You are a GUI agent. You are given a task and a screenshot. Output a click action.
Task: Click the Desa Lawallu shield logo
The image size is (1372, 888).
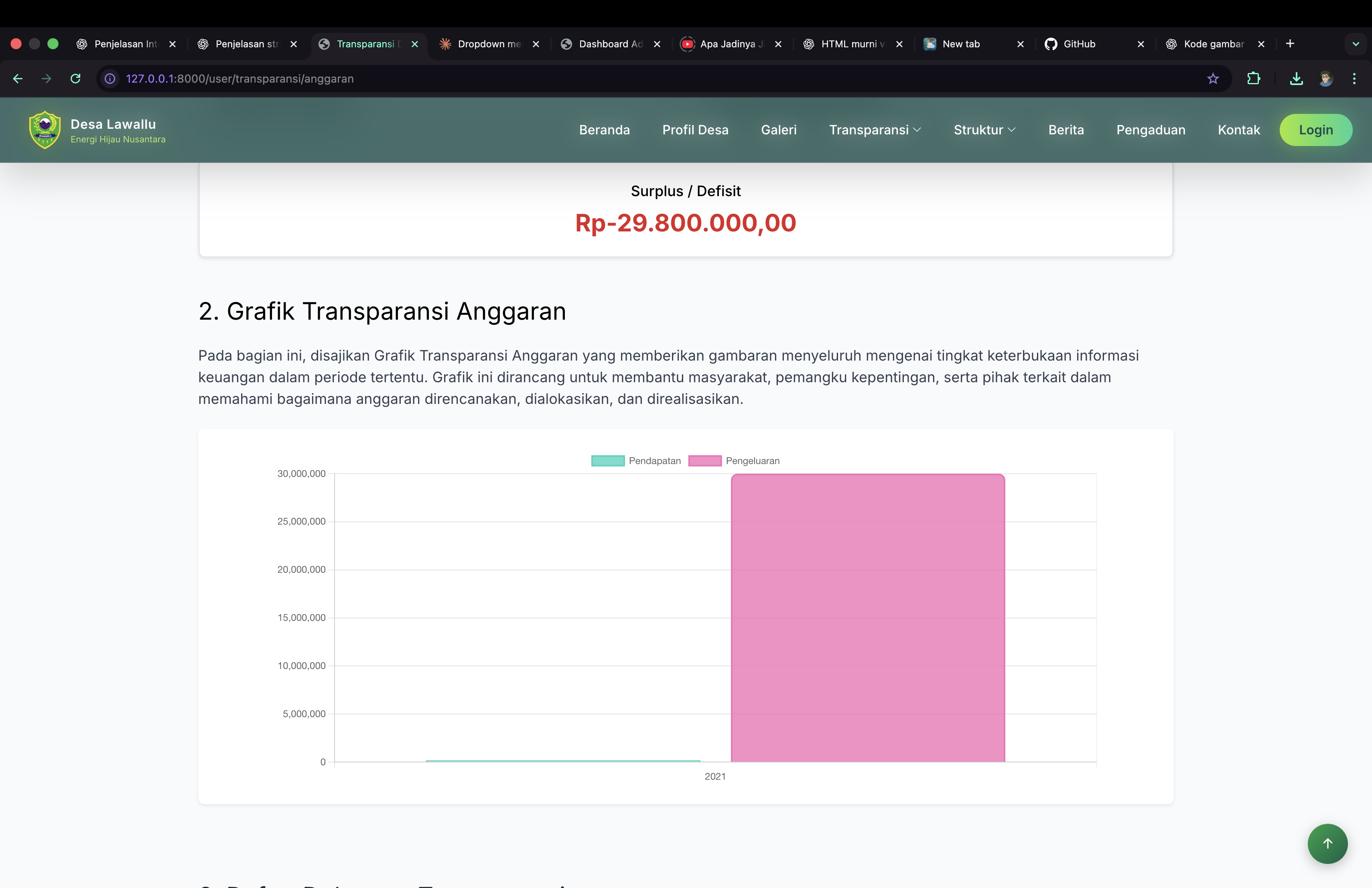coord(45,130)
